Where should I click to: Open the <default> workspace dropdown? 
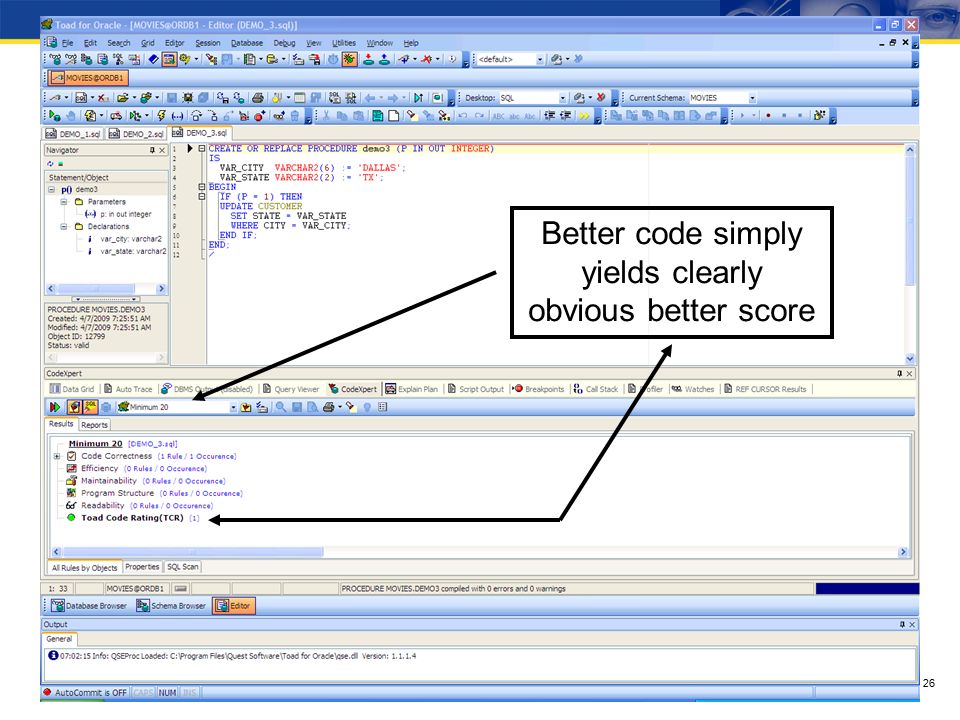pos(540,59)
